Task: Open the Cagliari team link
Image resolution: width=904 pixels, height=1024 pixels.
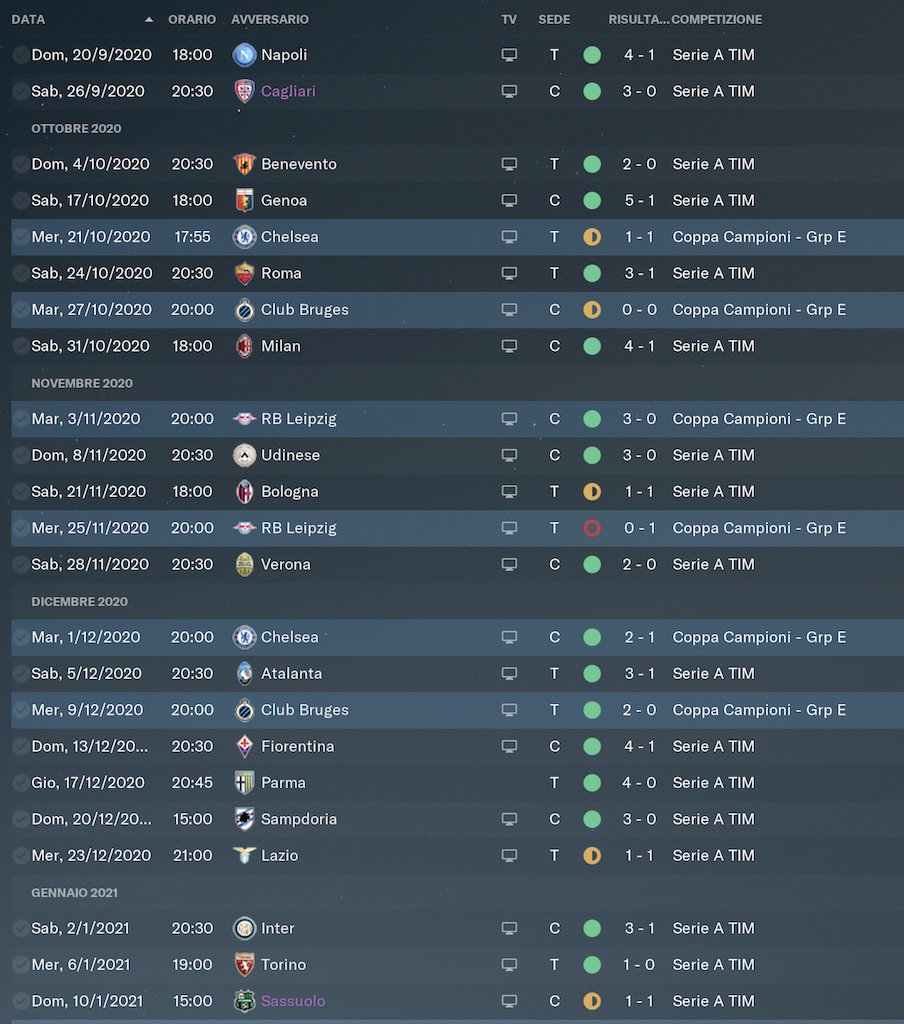Action: (288, 91)
